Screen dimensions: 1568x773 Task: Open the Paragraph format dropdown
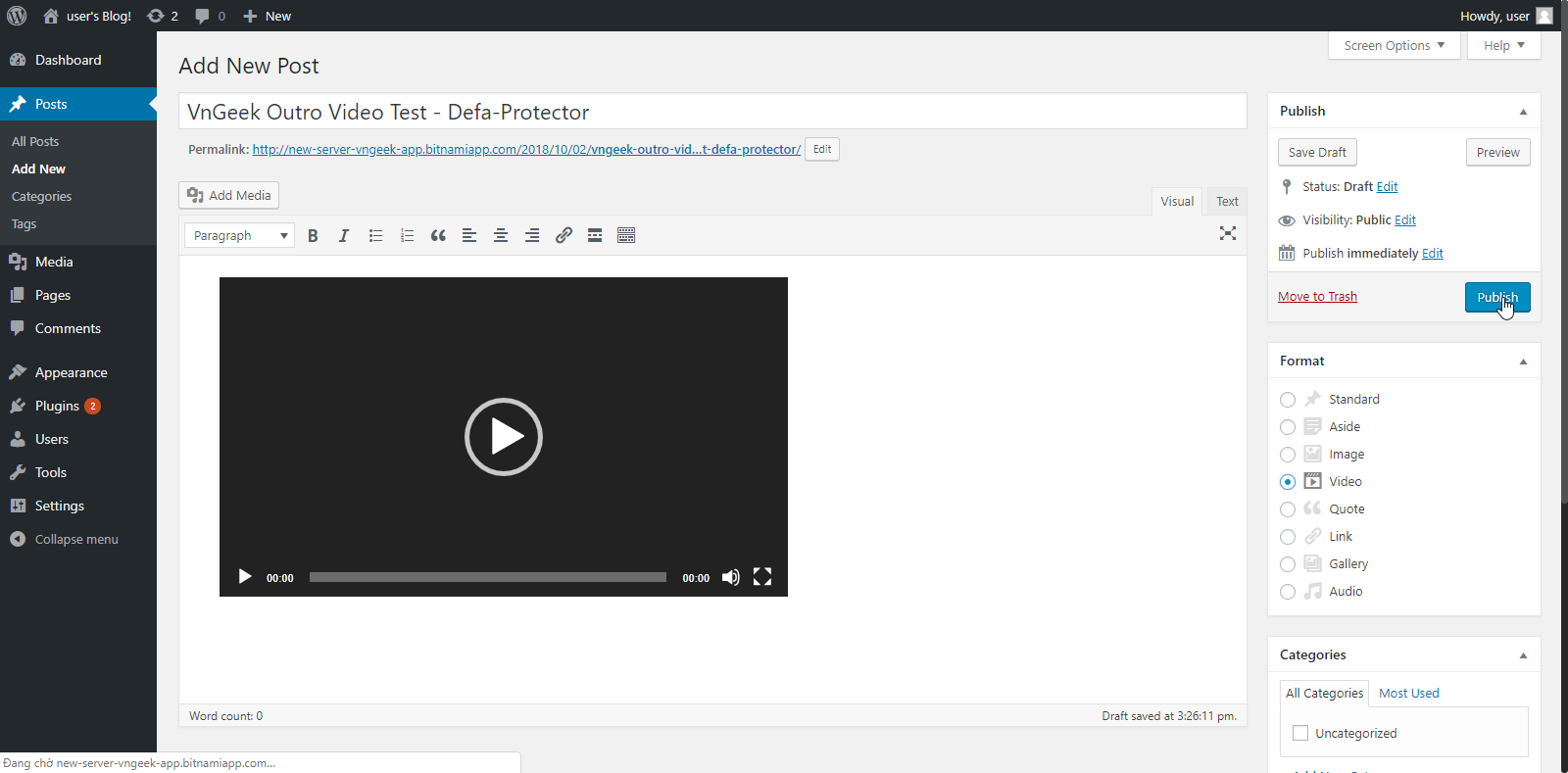239,235
